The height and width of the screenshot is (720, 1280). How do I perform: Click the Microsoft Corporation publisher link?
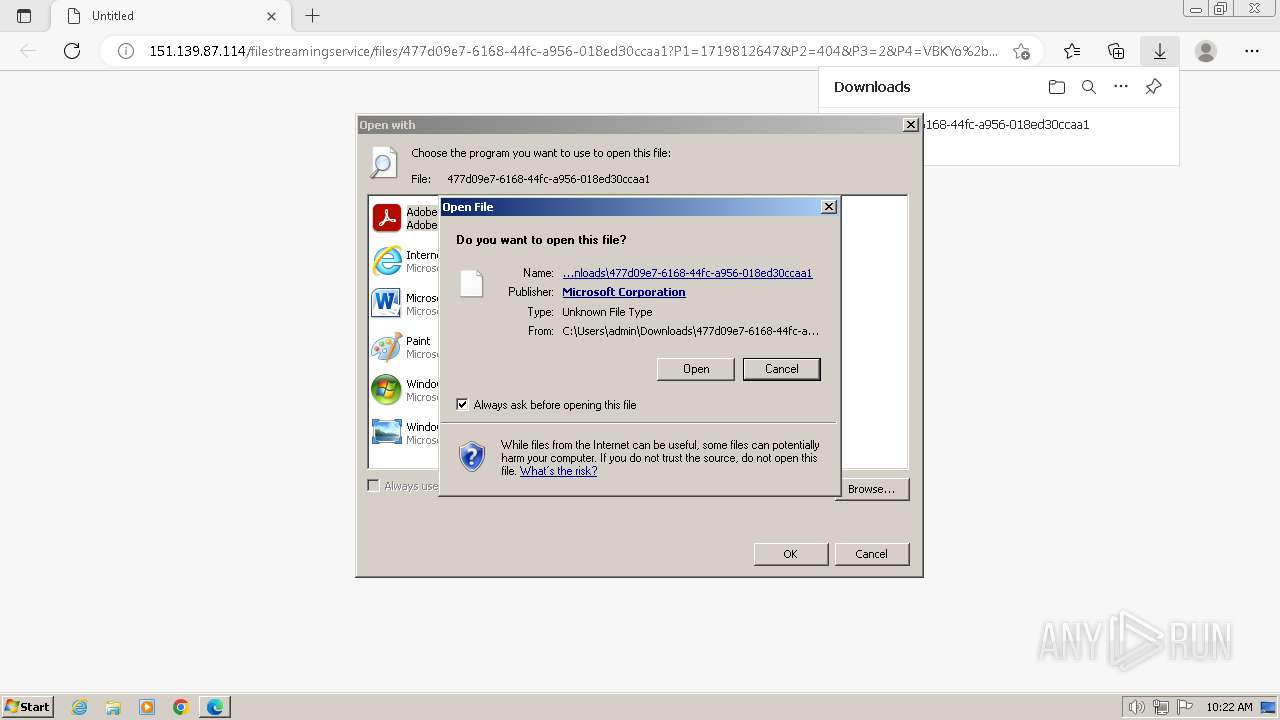click(624, 292)
